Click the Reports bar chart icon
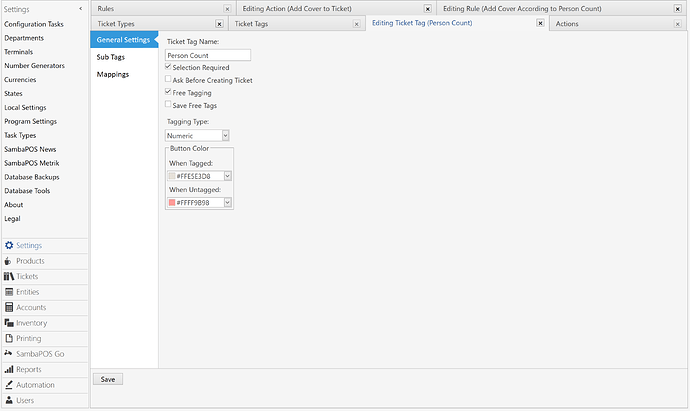The height and width of the screenshot is (411, 690). (9, 369)
